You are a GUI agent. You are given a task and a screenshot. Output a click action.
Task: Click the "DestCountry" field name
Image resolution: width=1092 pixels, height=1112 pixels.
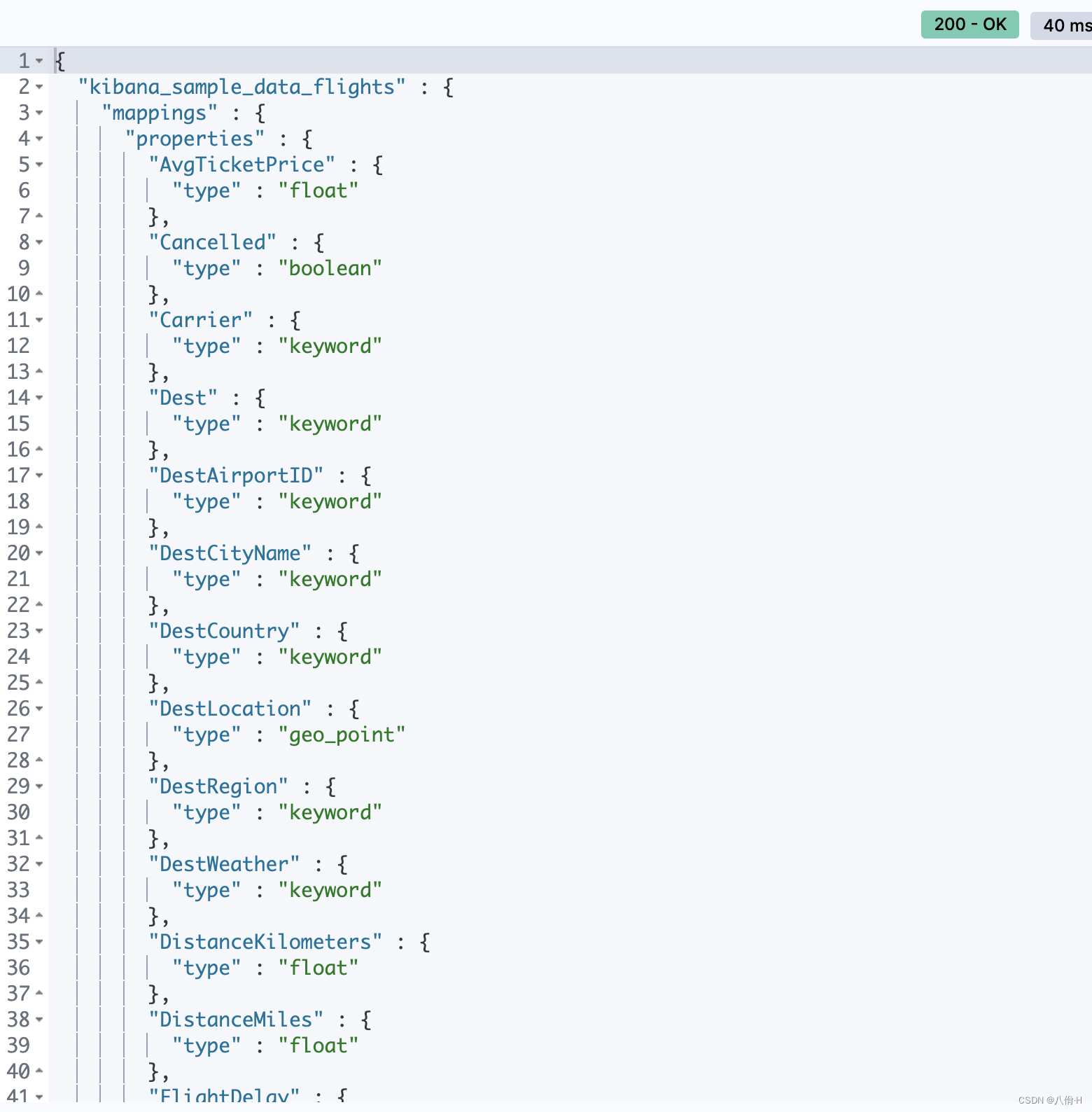pos(224,631)
